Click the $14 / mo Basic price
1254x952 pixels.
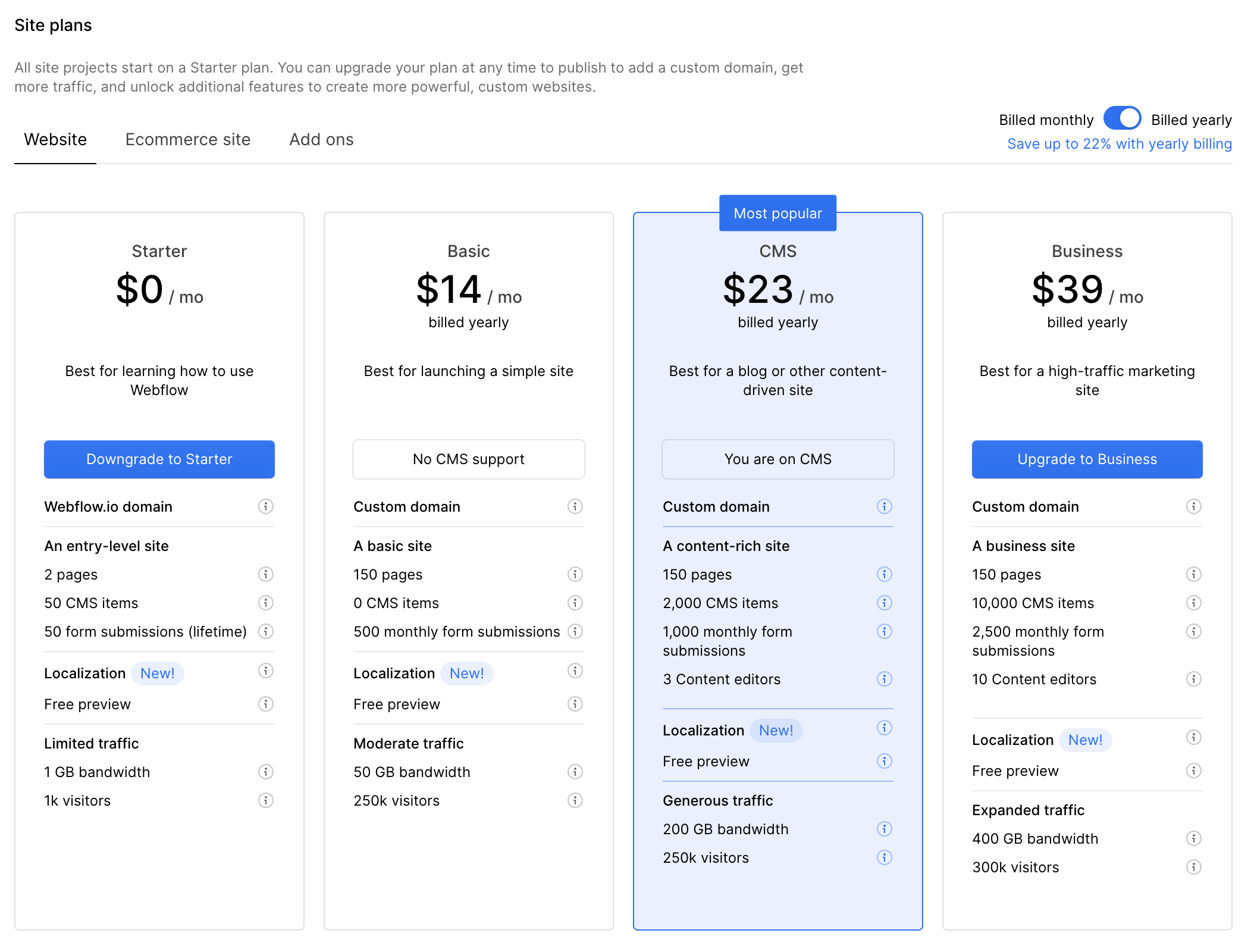pos(469,290)
